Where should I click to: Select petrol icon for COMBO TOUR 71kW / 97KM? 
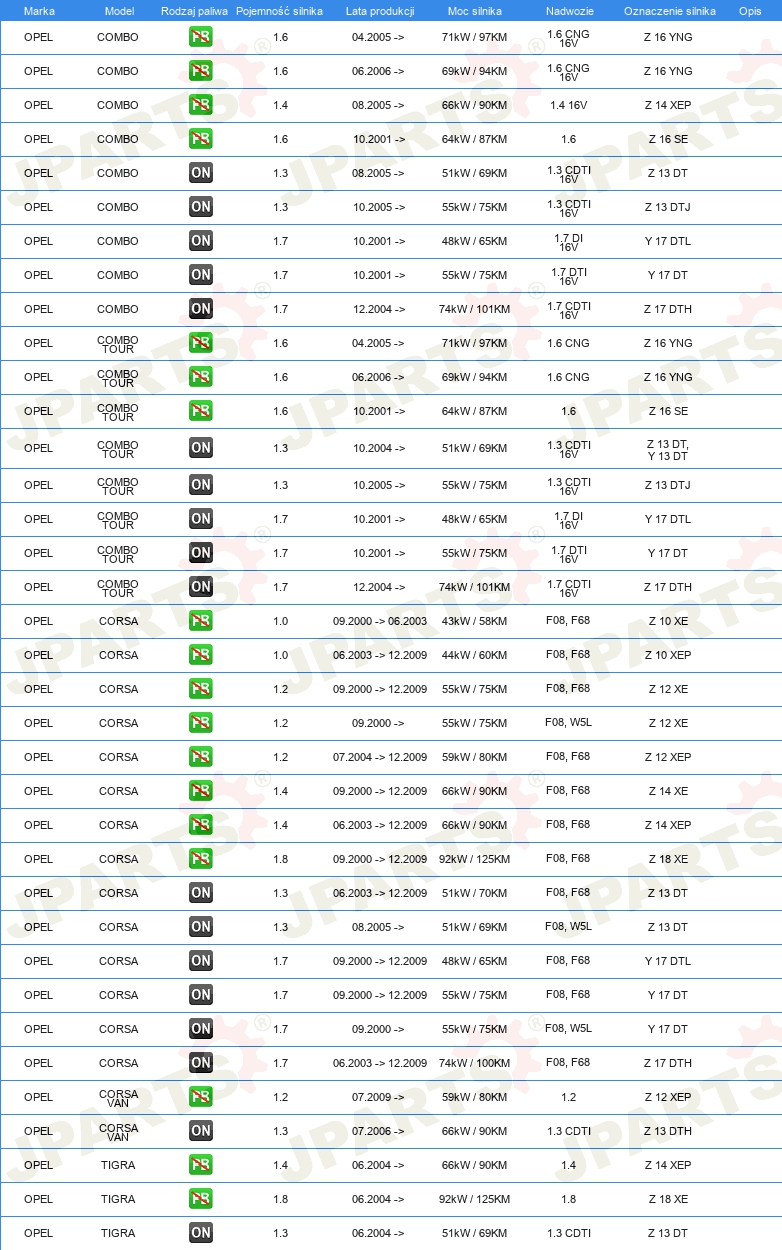(x=200, y=343)
